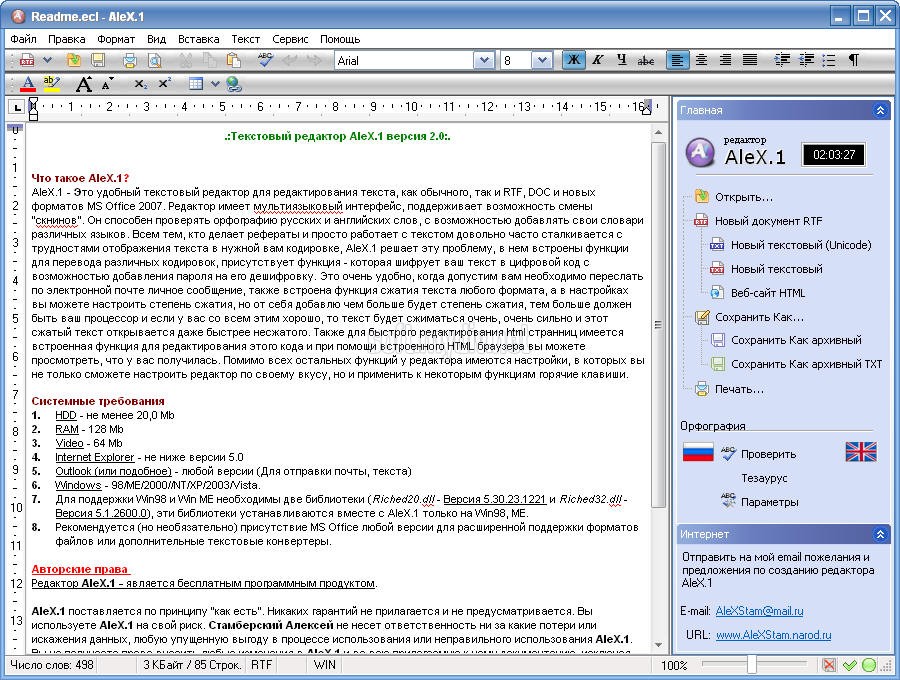The width and height of the screenshot is (900, 680).
Task: Click the ruler tab-type selector button
Action: pyautogui.click(x=16, y=107)
